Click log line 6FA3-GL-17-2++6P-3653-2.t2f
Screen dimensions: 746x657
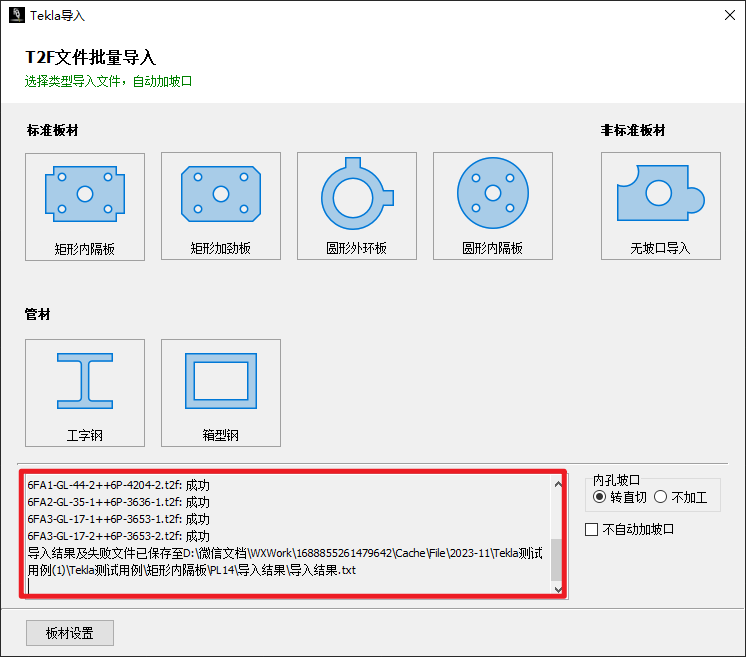coord(118,536)
